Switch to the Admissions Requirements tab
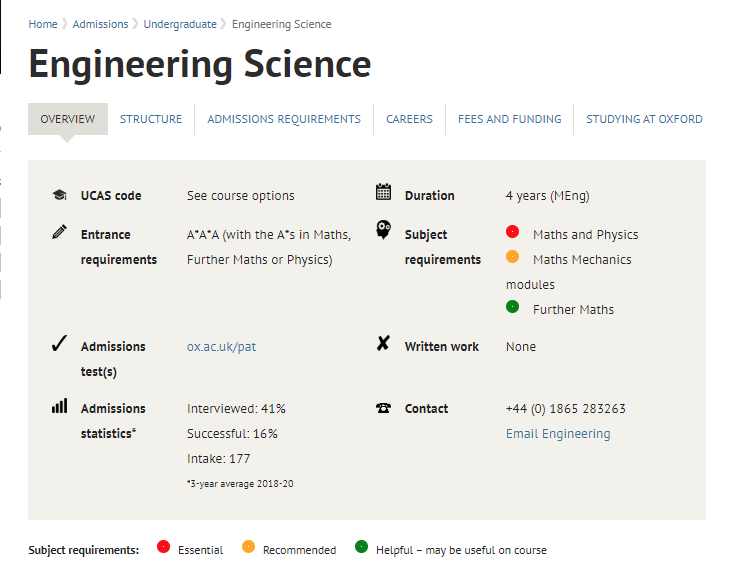748x573 pixels. point(284,119)
